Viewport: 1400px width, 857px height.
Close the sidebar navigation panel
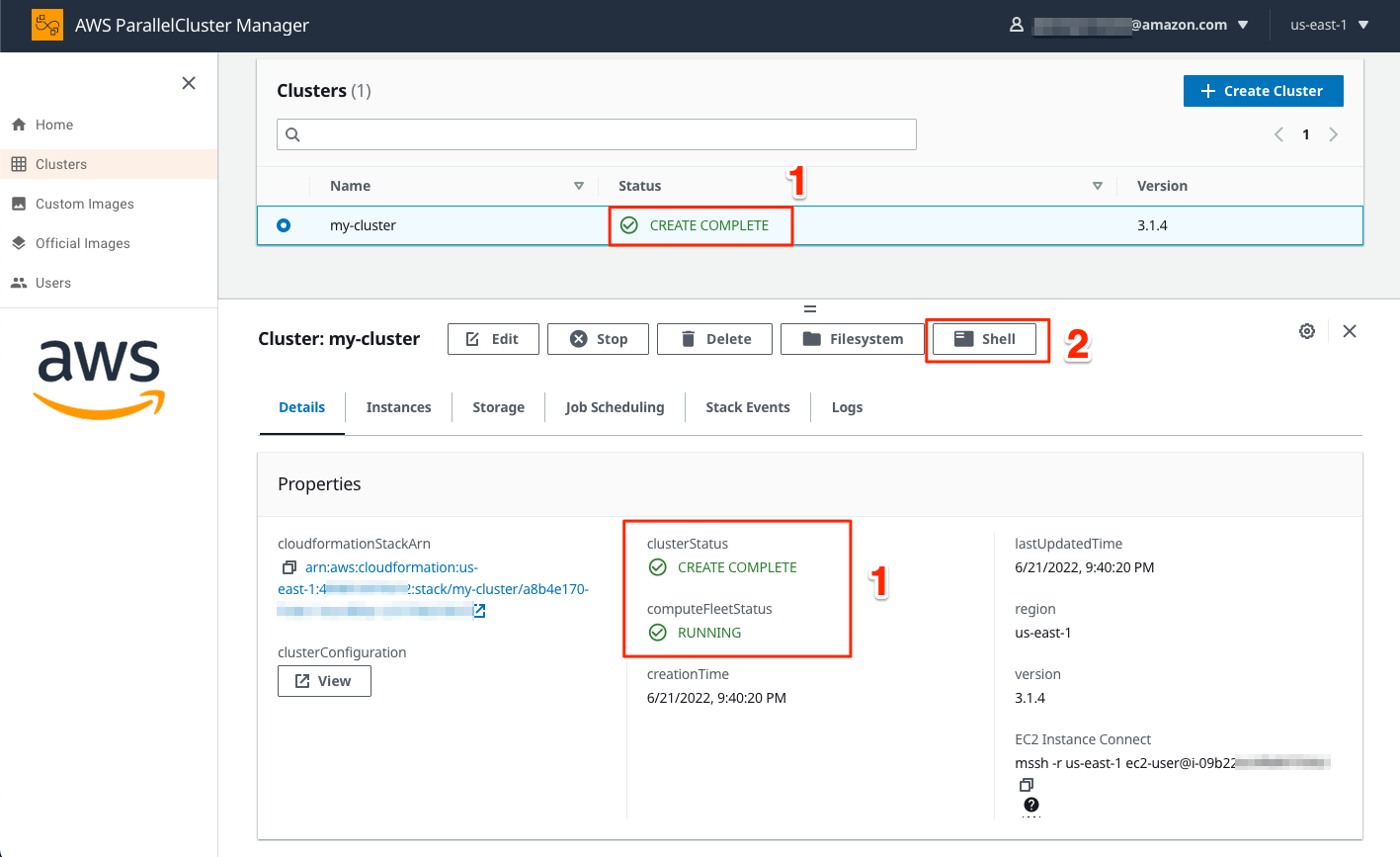click(x=189, y=83)
